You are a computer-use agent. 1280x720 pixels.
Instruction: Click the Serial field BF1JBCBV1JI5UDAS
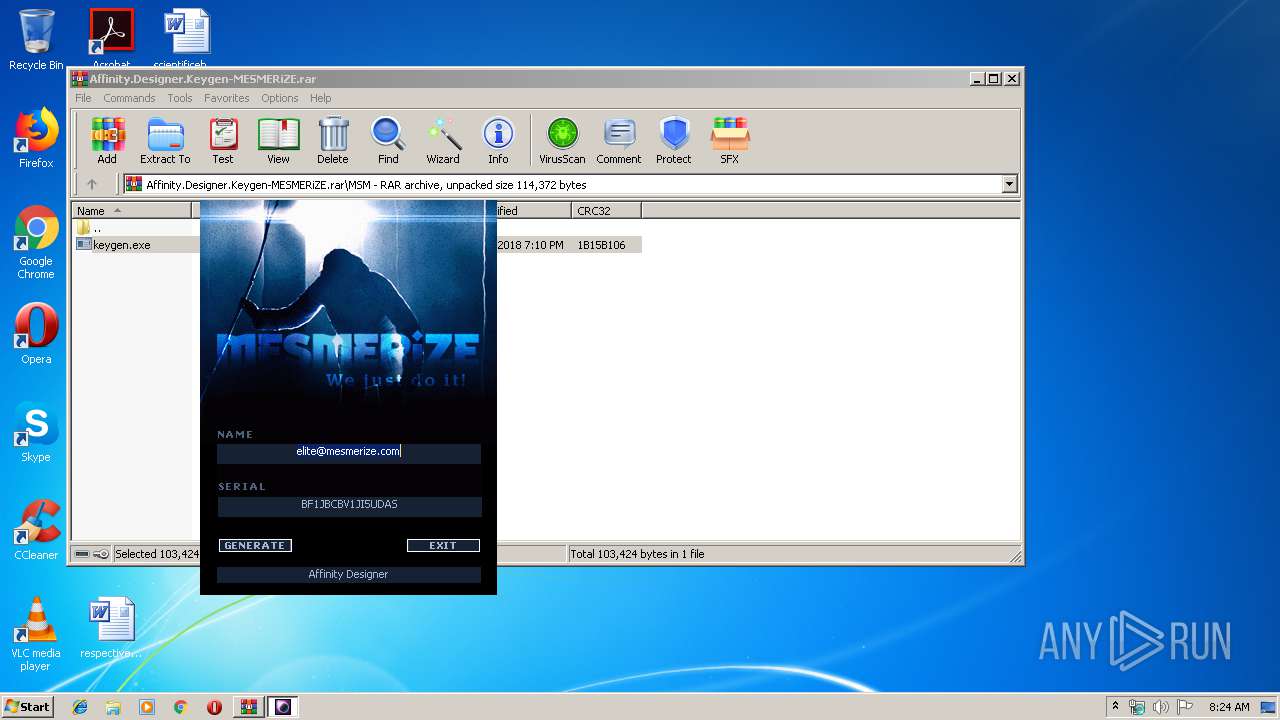[349, 505]
